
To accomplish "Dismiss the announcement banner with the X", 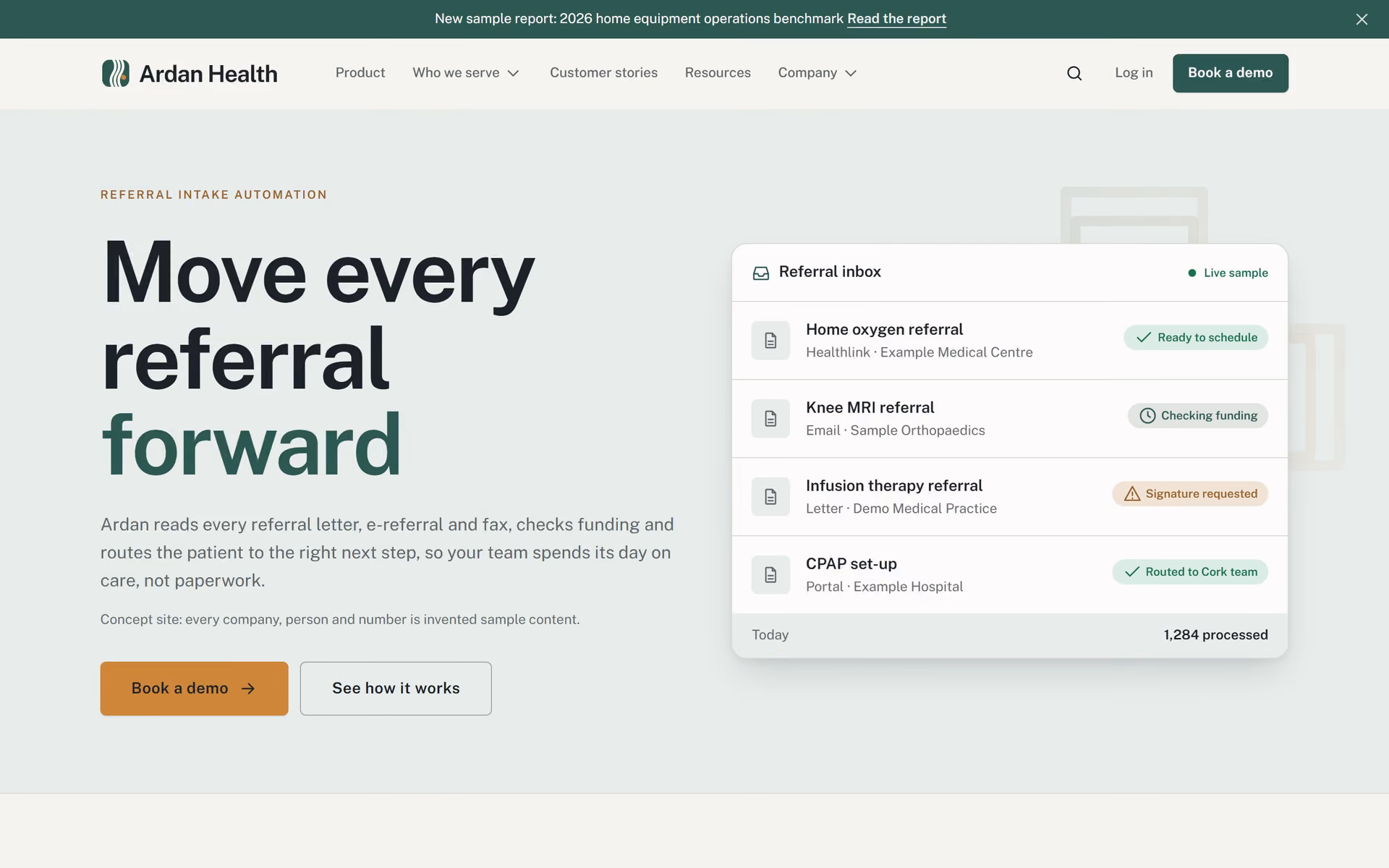I will pyautogui.click(x=1362, y=20).
